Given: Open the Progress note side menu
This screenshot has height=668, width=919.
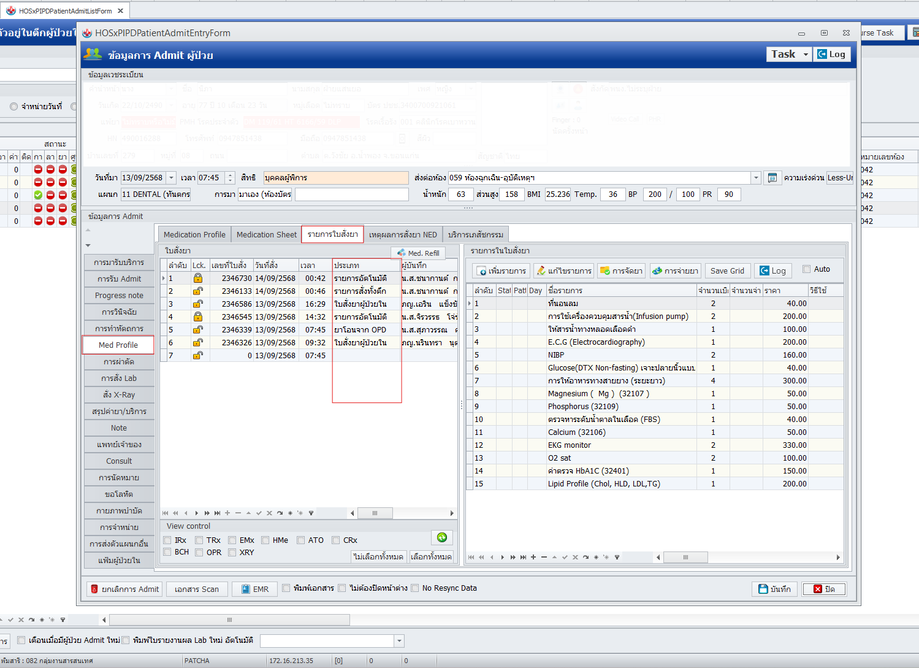Looking at the screenshot, I should (119, 295).
